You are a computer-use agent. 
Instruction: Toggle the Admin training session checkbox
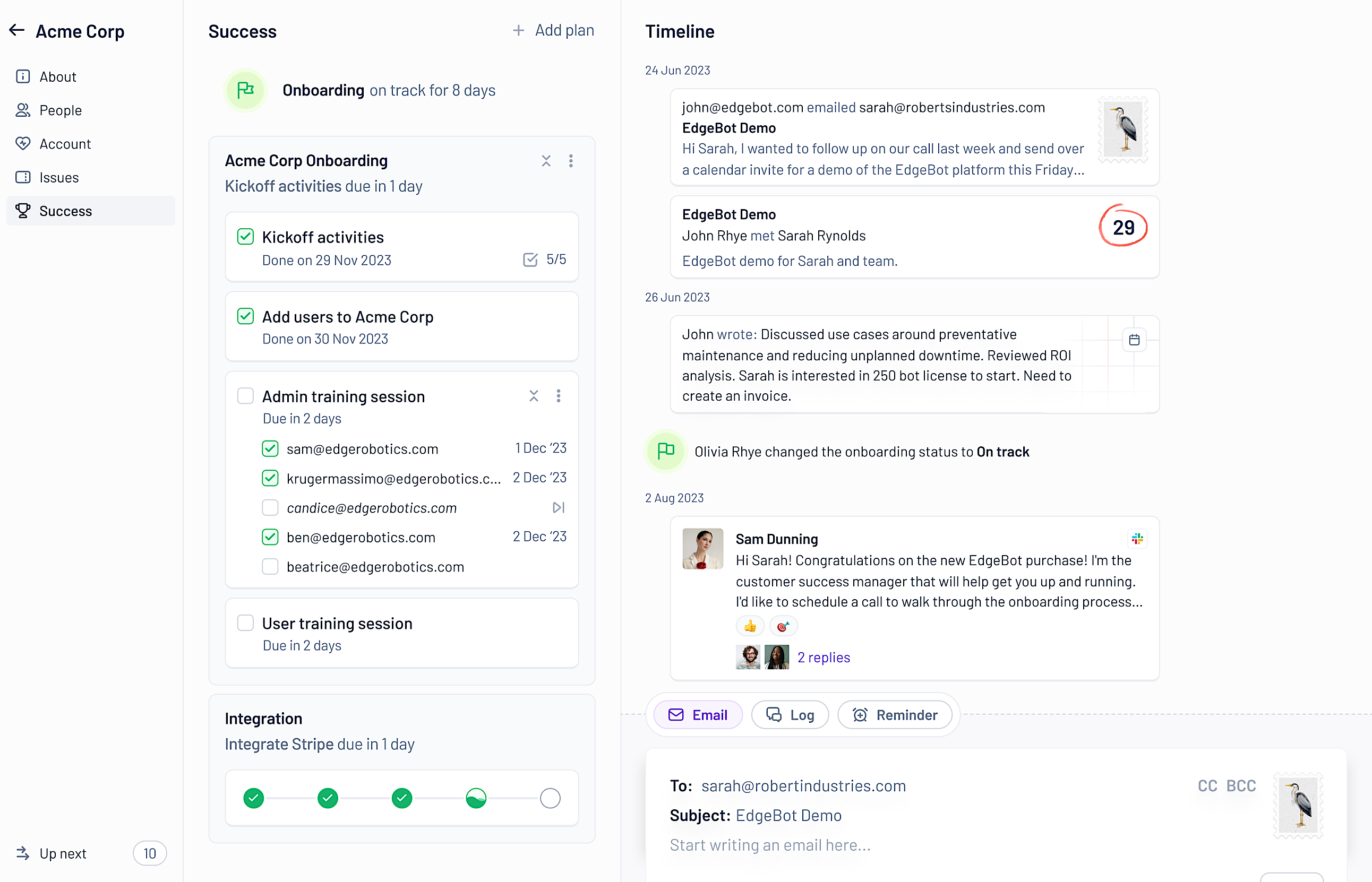246,395
